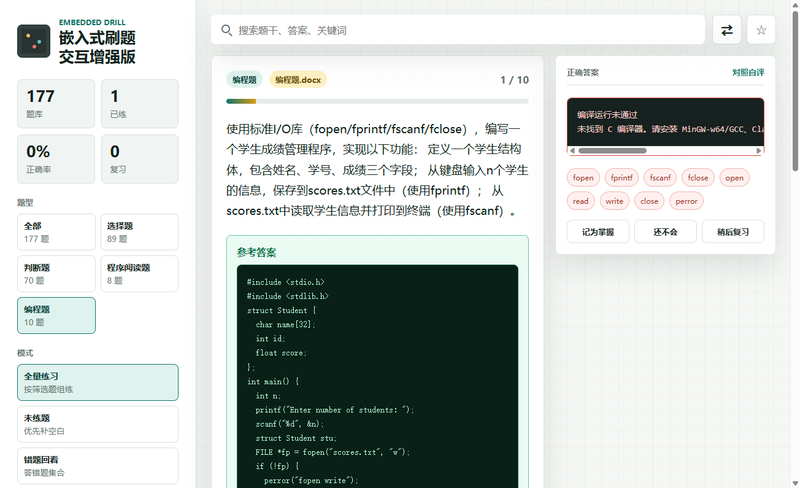
Task: Click the page vertical scrollbar thumb
Action: 795,92
